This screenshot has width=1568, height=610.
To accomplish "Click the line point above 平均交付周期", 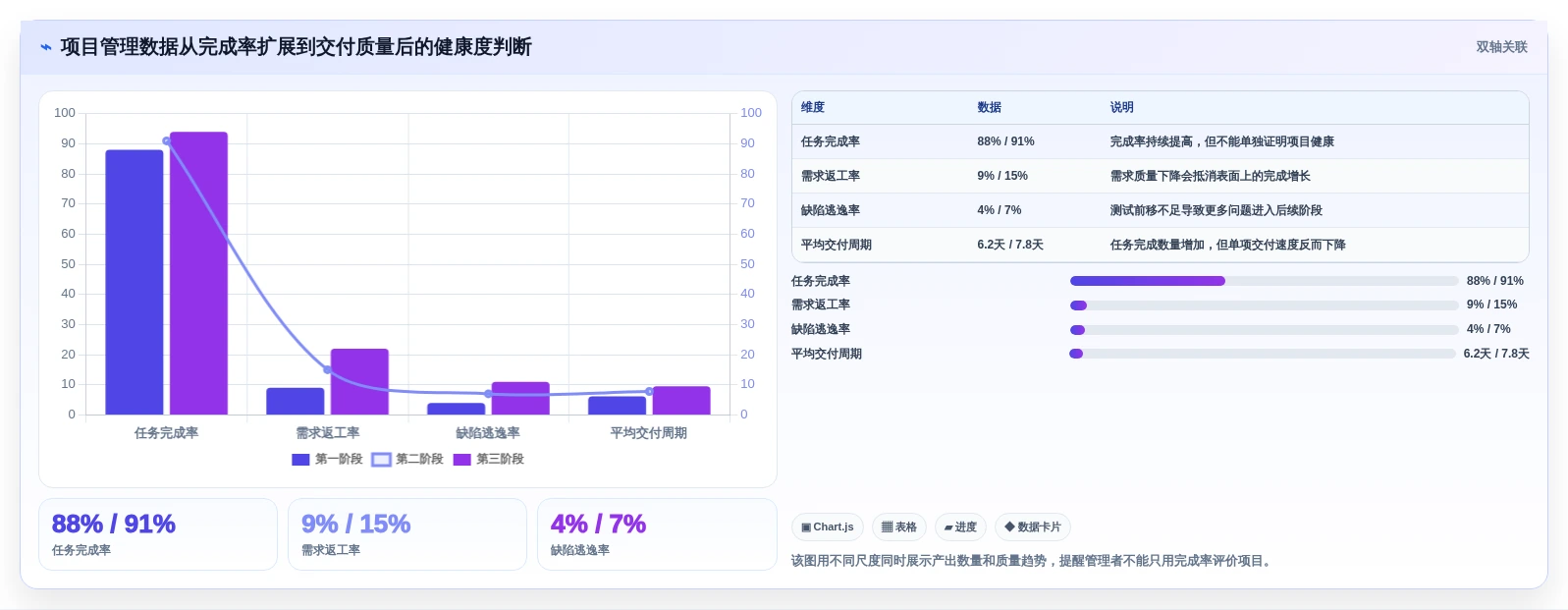I will 649,392.
